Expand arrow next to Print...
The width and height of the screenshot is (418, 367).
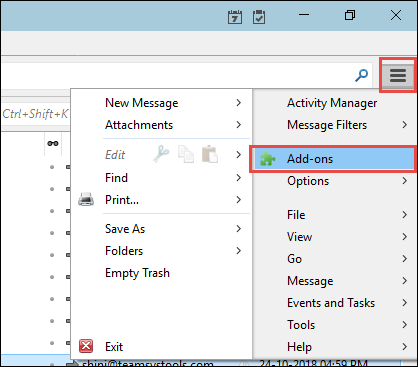[238, 199]
